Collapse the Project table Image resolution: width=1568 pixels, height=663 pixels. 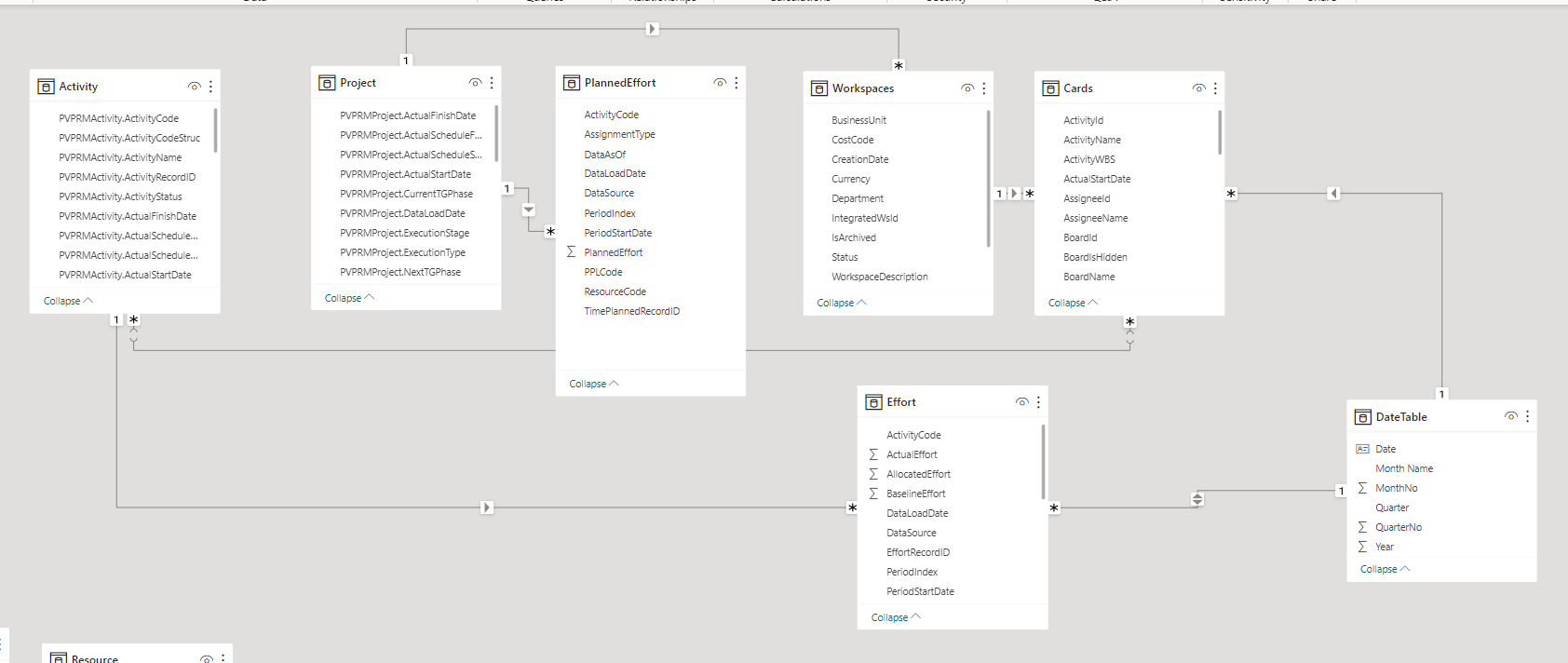(x=349, y=298)
